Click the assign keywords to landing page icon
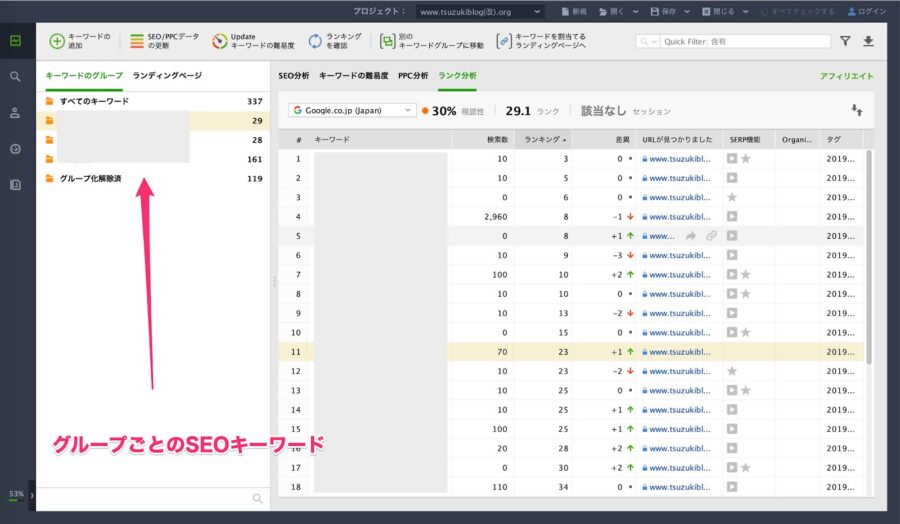Viewport: 900px width, 524px height. point(504,41)
